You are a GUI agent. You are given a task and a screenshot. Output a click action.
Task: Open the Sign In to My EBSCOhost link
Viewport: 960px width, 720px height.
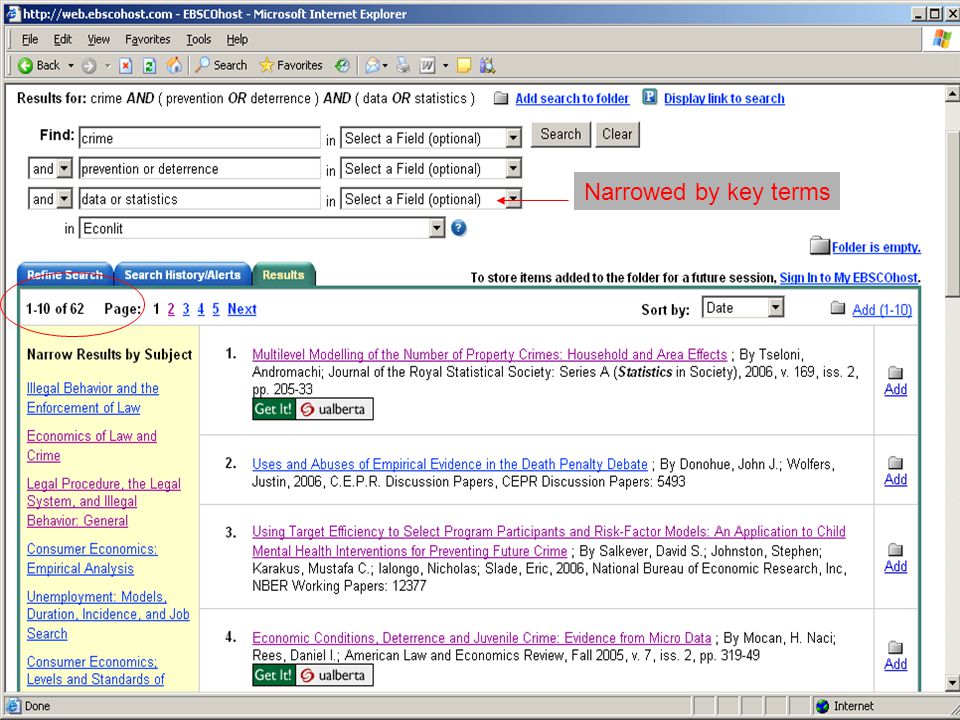tap(849, 277)
